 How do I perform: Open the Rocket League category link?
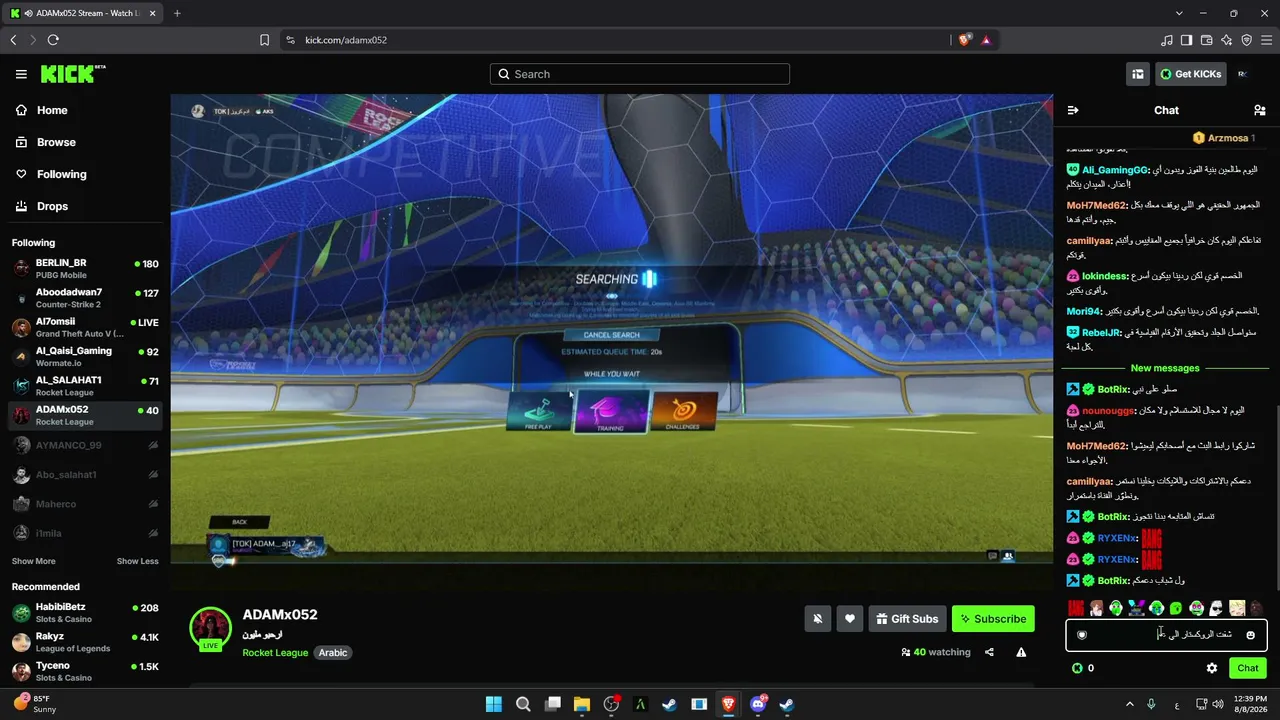coord(275,653)
